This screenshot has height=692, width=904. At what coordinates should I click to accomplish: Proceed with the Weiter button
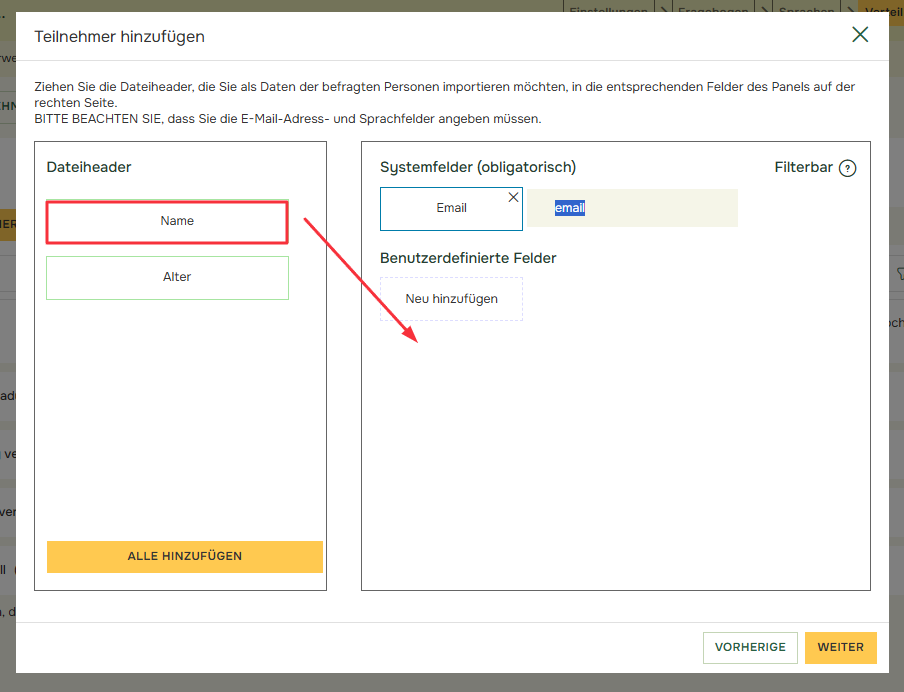pos(841,648)
